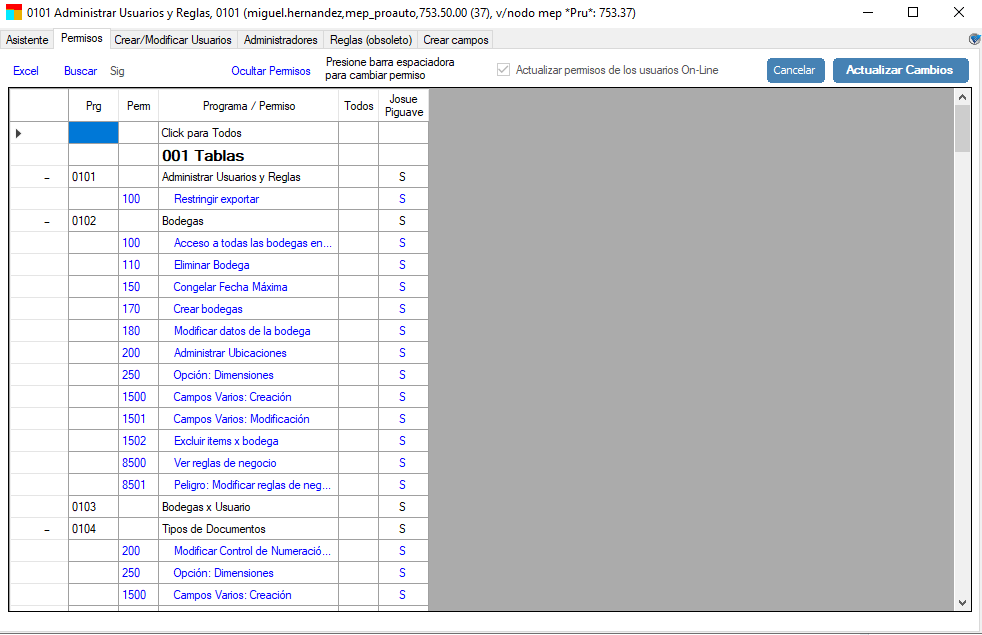
Task: Select the Crear bodegas permission
Action: [249, 309]
